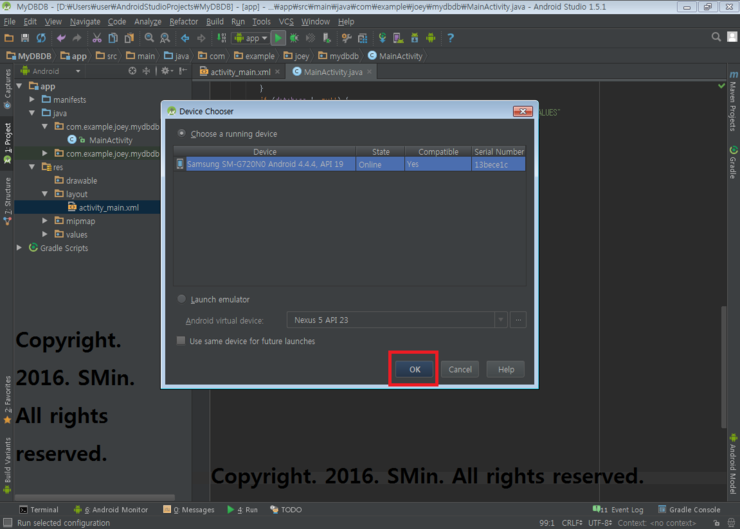Open Project Structure from the toolbar icon
Image resolution: width=740 pixels, height=529 pixels.
click(362, 38)
